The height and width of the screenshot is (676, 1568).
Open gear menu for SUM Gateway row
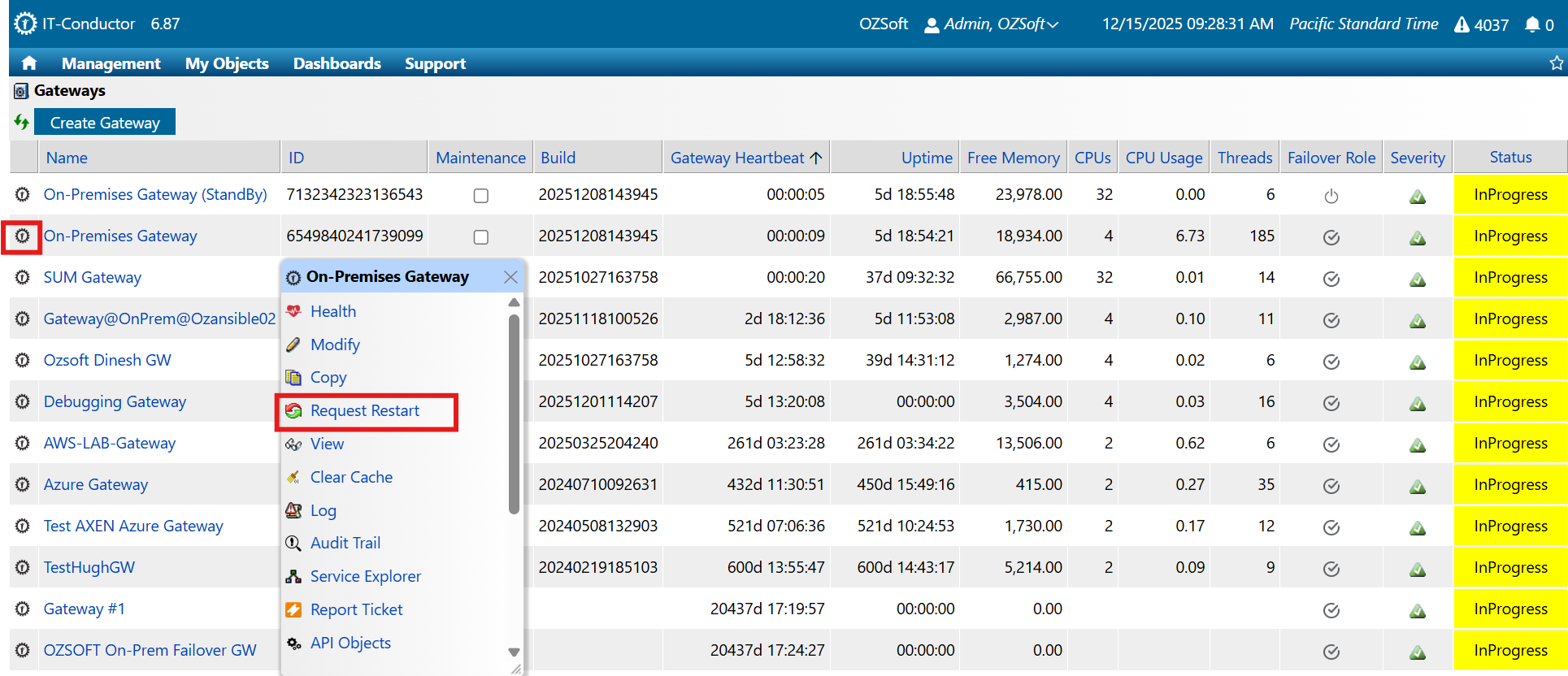click(23, 277)
